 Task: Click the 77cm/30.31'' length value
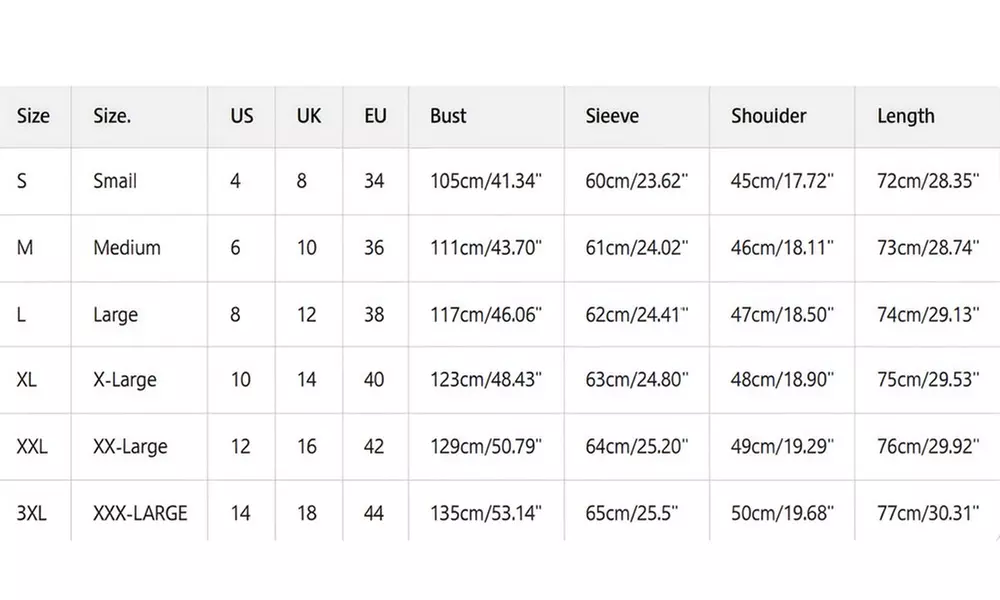tap(927, 513)
